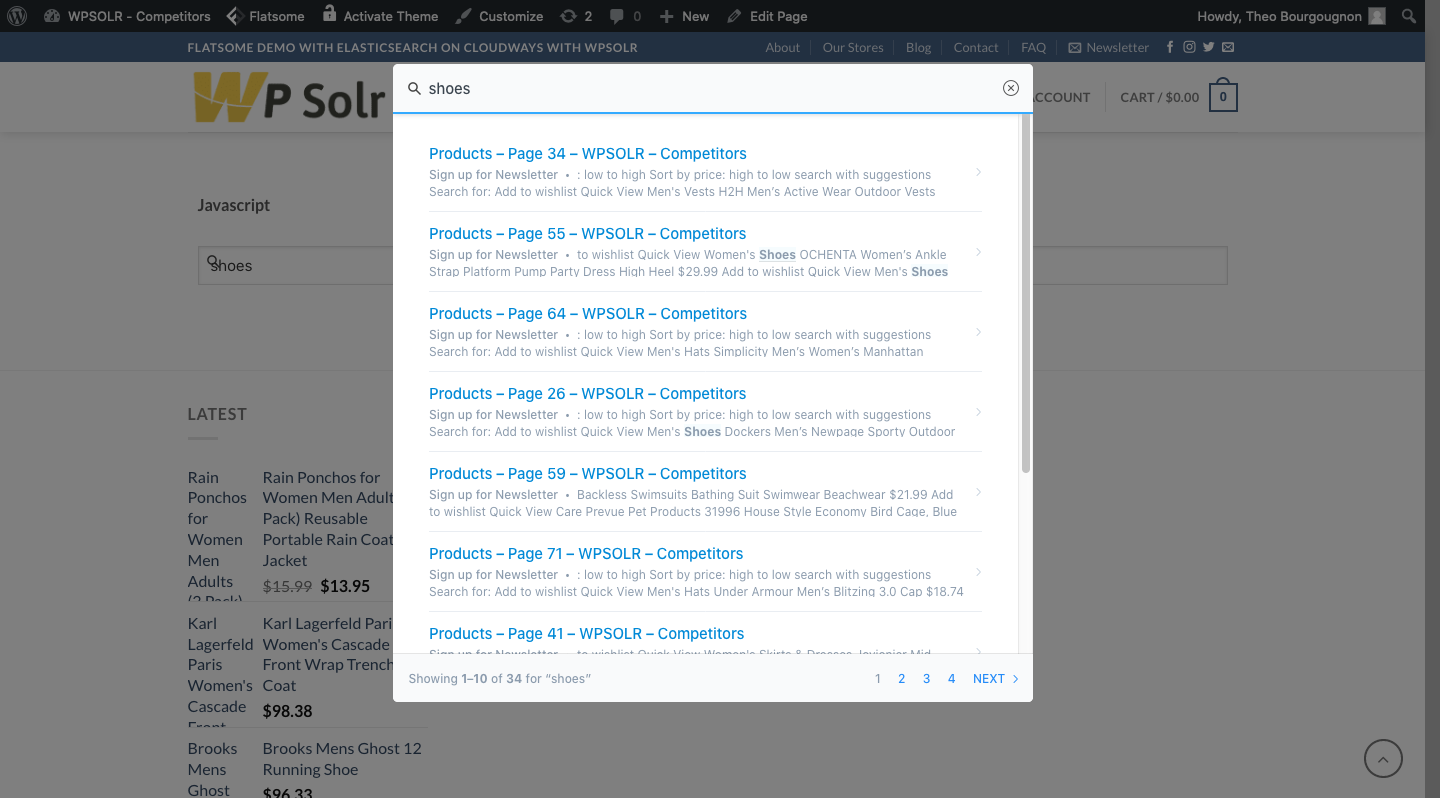The width and height of the screenshot is (1440, 798).
Task: Click the search popup's magnifier icon
Action: tap(414, 88)
